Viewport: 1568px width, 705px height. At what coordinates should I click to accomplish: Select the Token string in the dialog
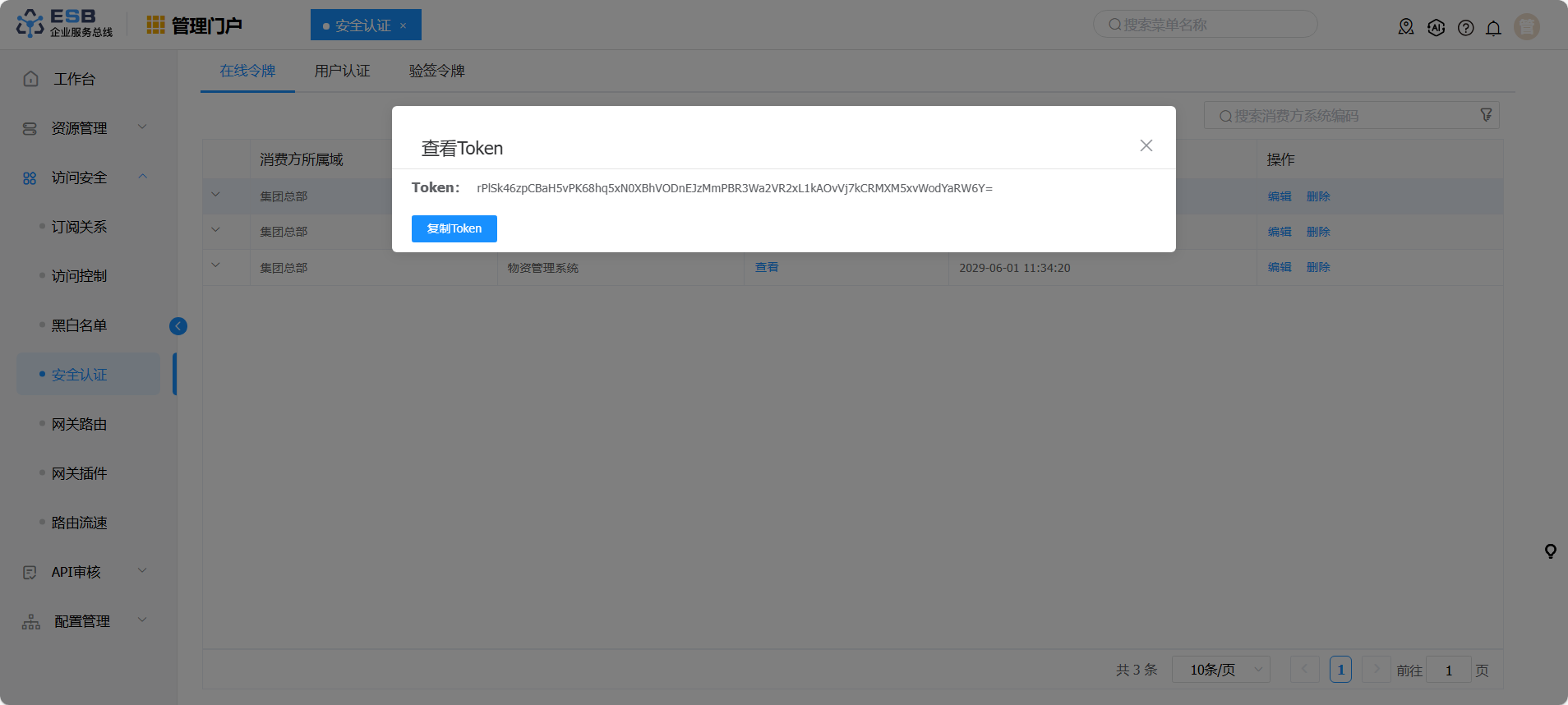tap(735, 188)
